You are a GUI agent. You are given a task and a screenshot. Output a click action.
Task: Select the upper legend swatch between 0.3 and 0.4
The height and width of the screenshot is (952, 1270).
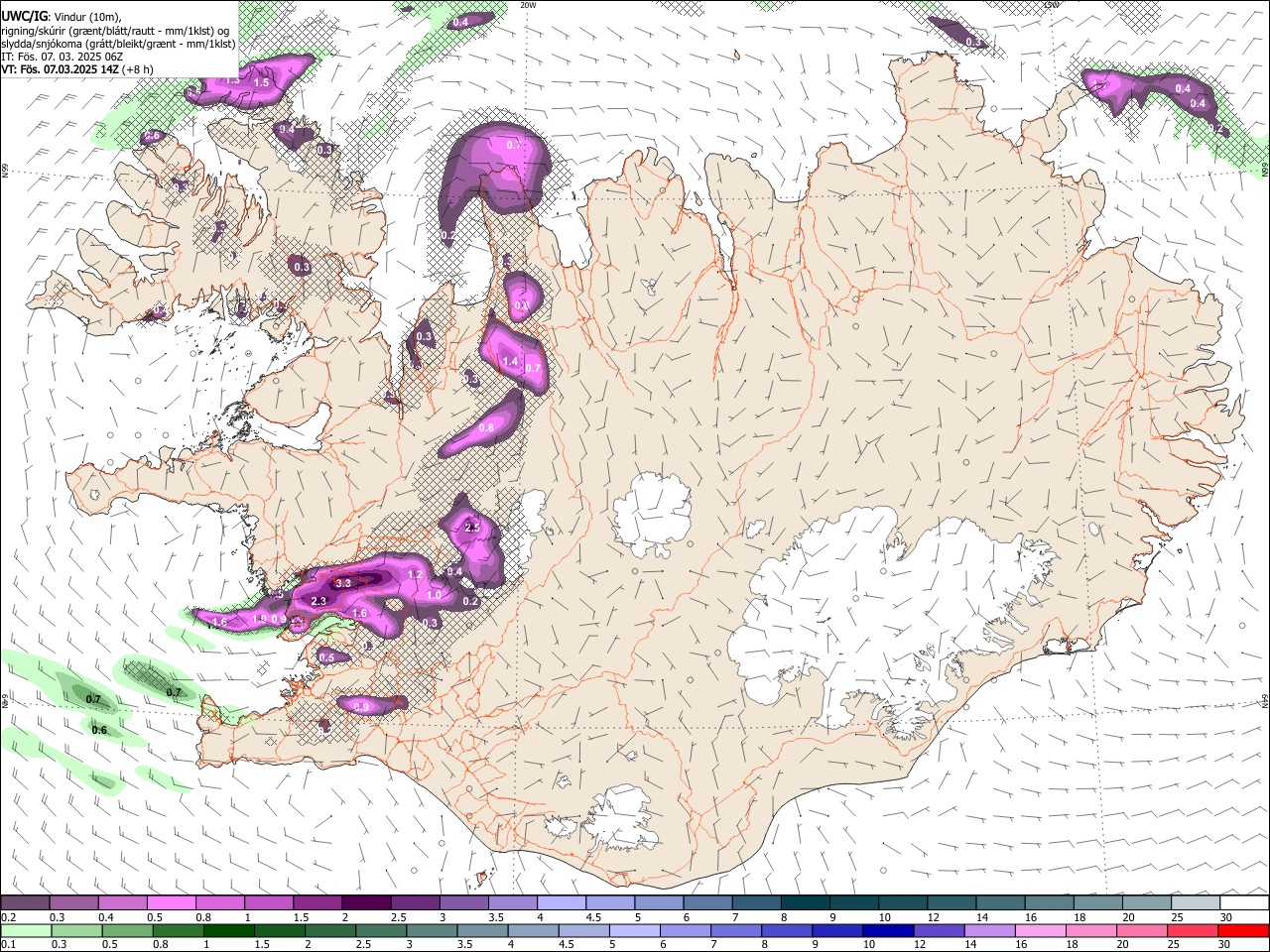[x=74, y=902]
